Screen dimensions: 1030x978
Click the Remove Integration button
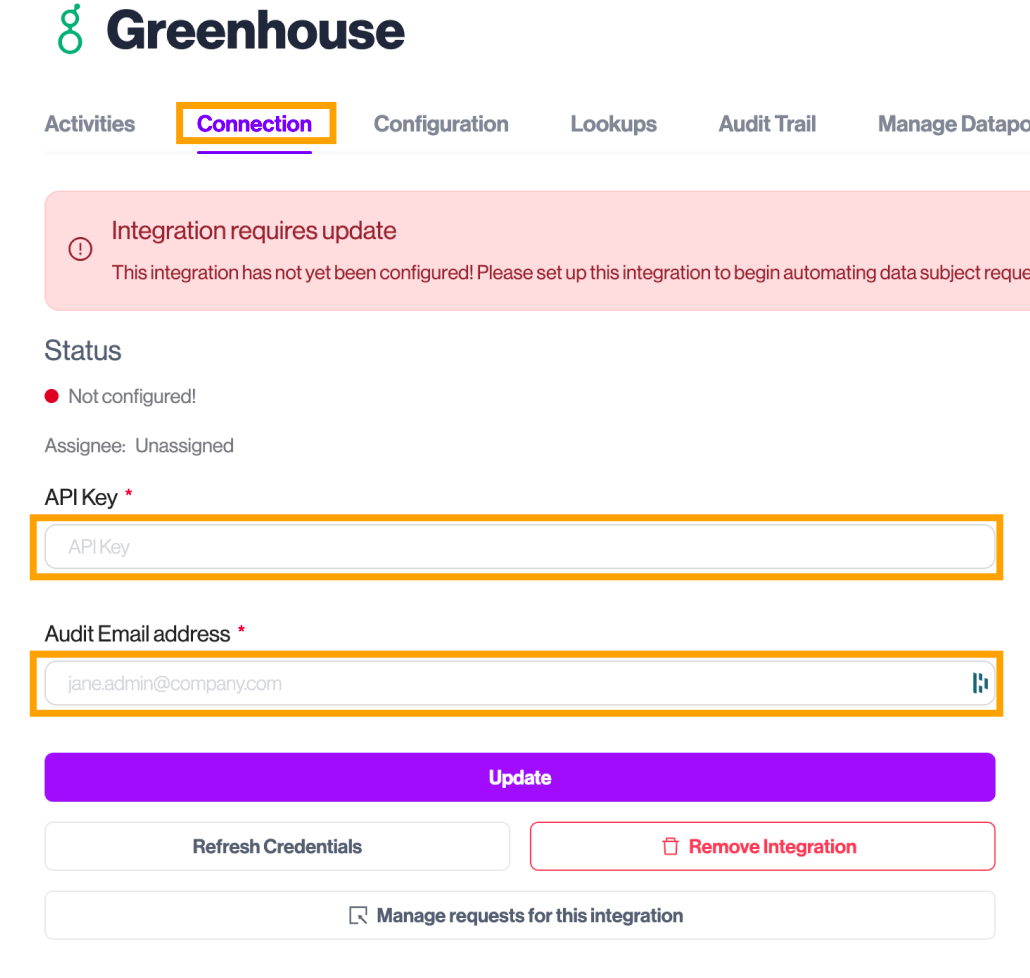pos(762,846)
